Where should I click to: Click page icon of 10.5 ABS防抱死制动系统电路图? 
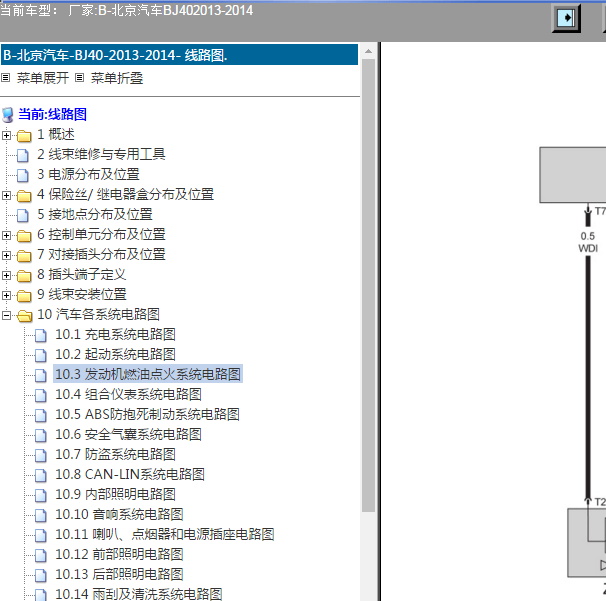(x=41, y=415)
